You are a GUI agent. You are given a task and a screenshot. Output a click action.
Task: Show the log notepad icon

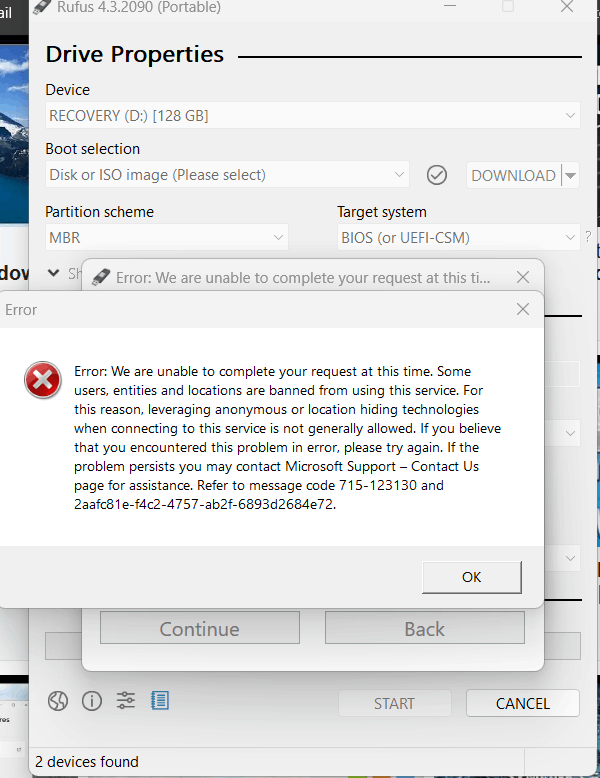160,701
